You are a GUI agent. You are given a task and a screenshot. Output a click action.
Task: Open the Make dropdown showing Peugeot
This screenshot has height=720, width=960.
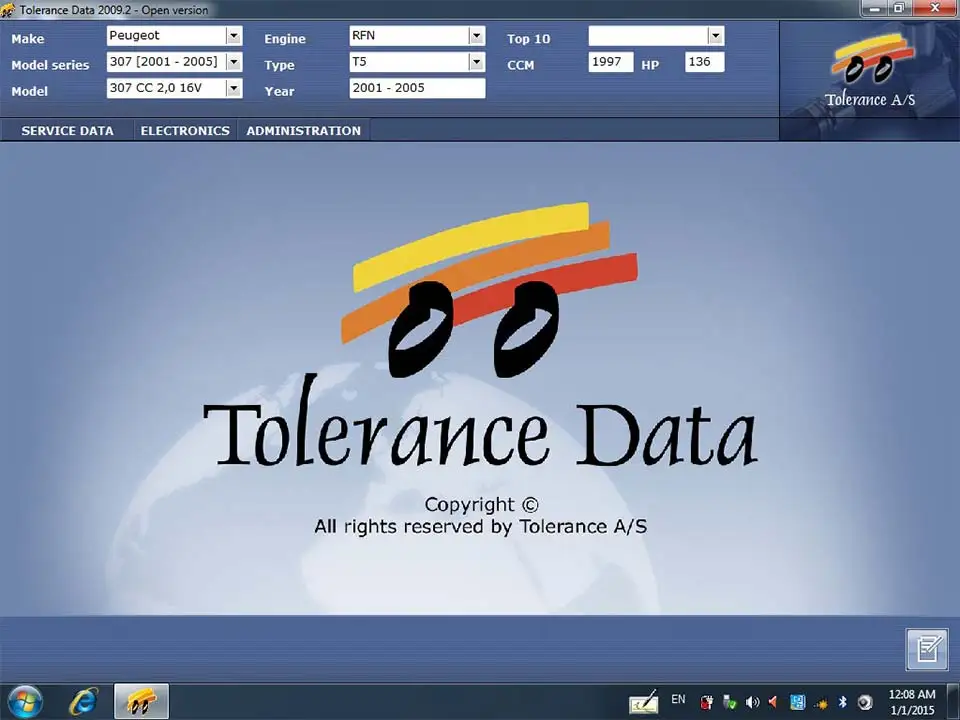233,36
